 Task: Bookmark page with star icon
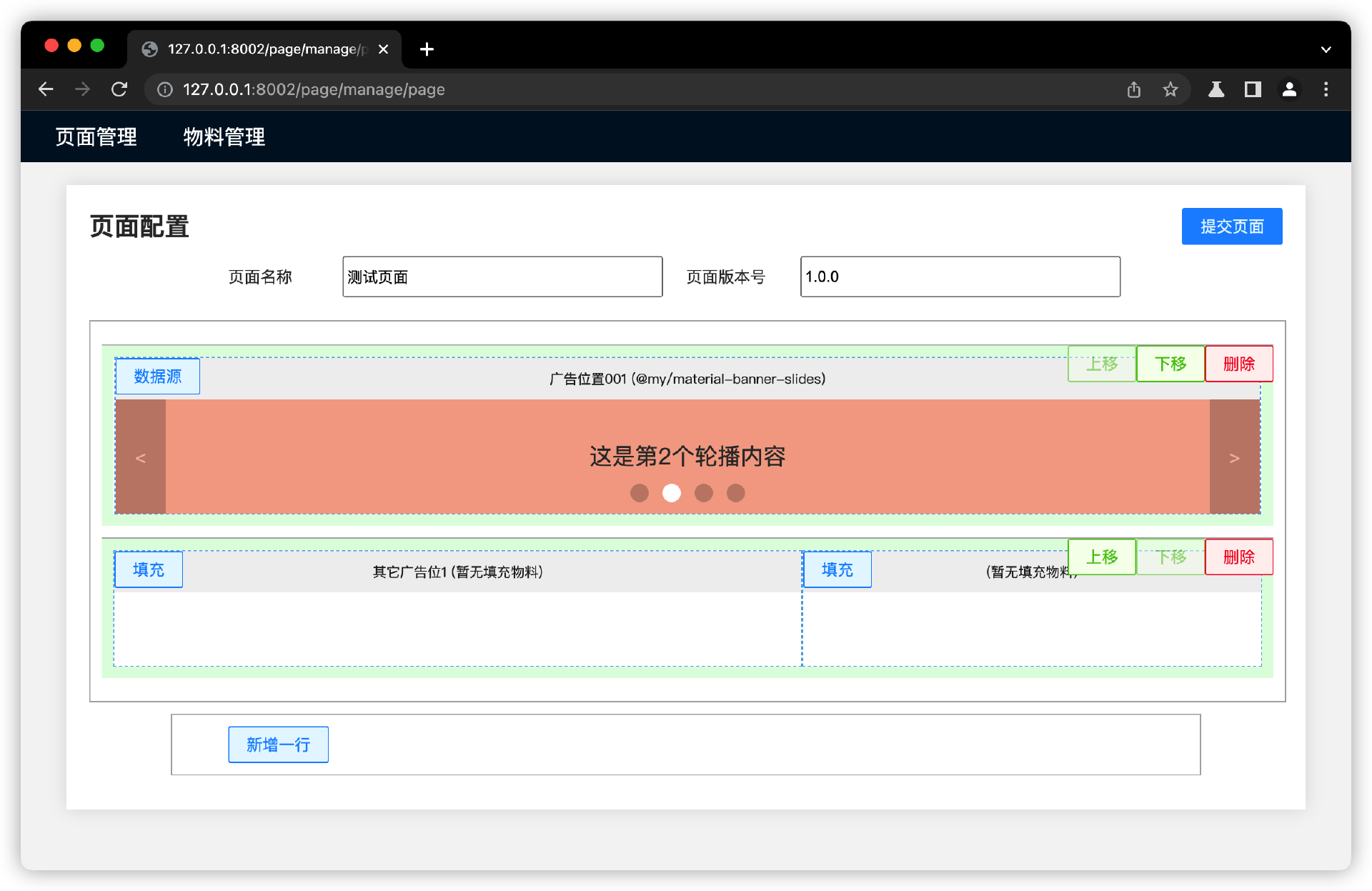(1170, 89)
